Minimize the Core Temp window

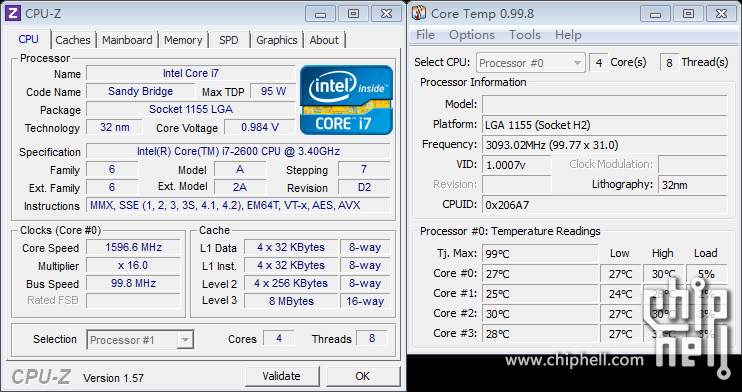coord(655,14)
